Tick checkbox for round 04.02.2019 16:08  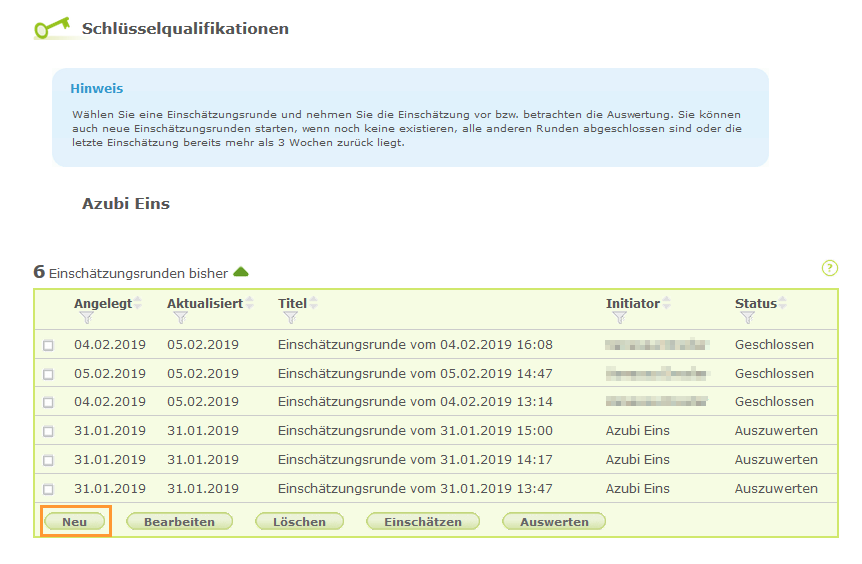click(x=48, y=345)
